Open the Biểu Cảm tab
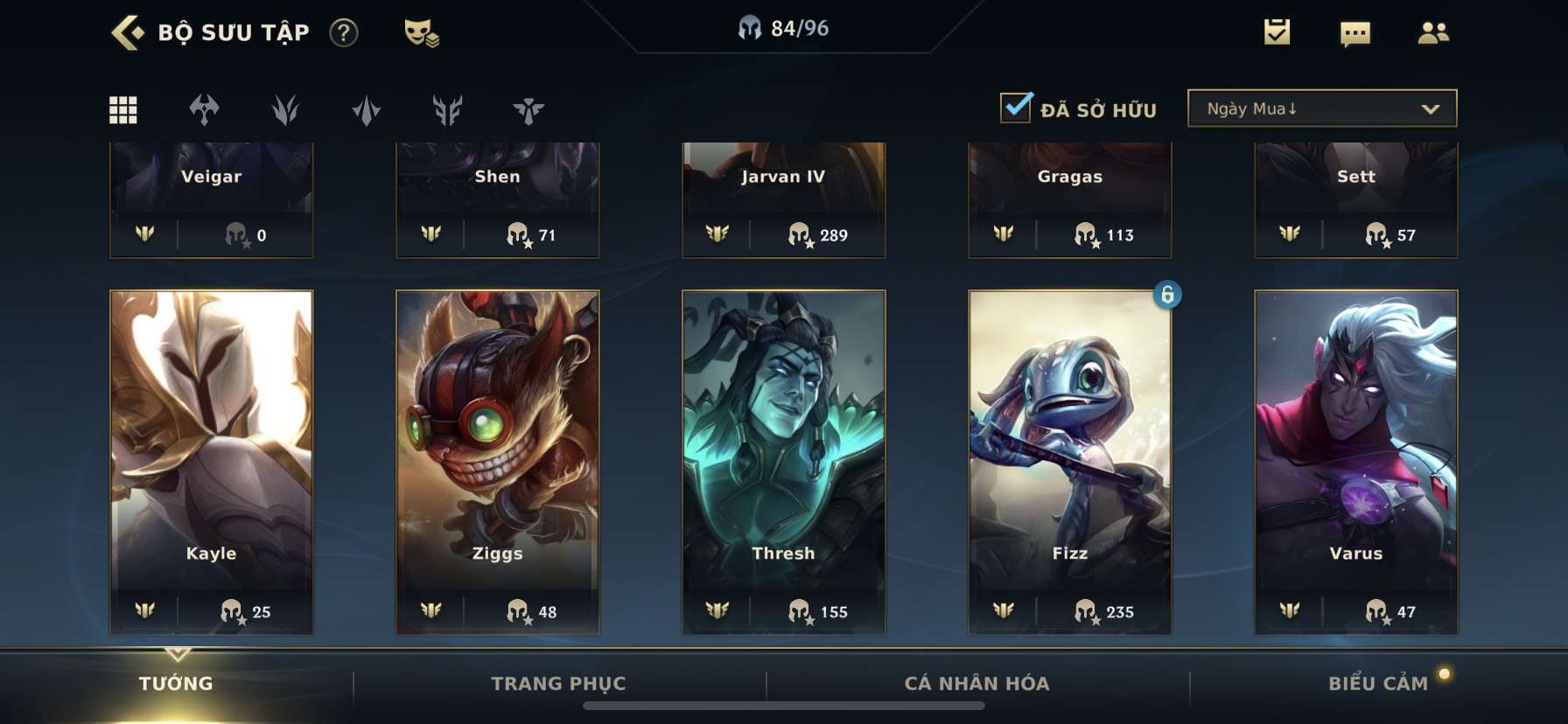Image resolution: width=1568 pixels, height=724 pixels. click(1378, 684)
